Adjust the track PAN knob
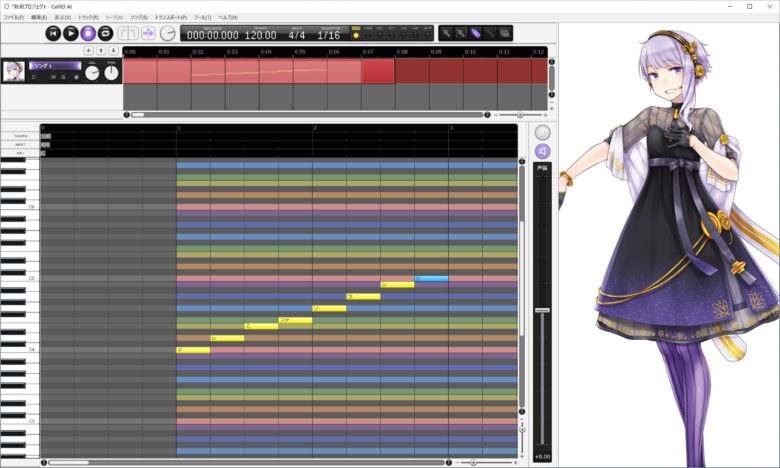Viewport: 780px width, 468px height. click(111, 73)
